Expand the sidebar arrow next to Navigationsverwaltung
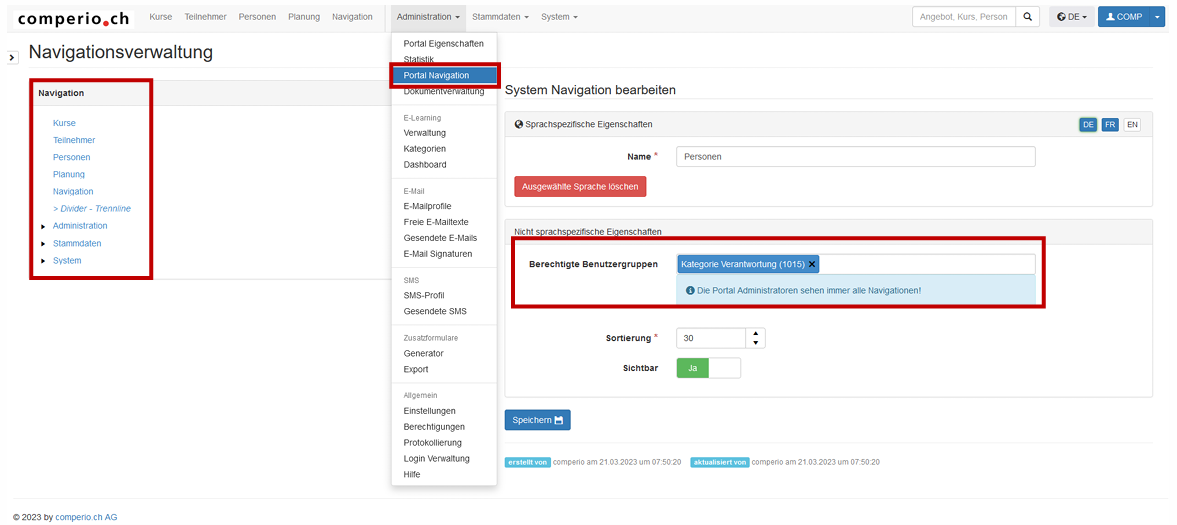This screenshot has width=1177, height=525. 13,58
